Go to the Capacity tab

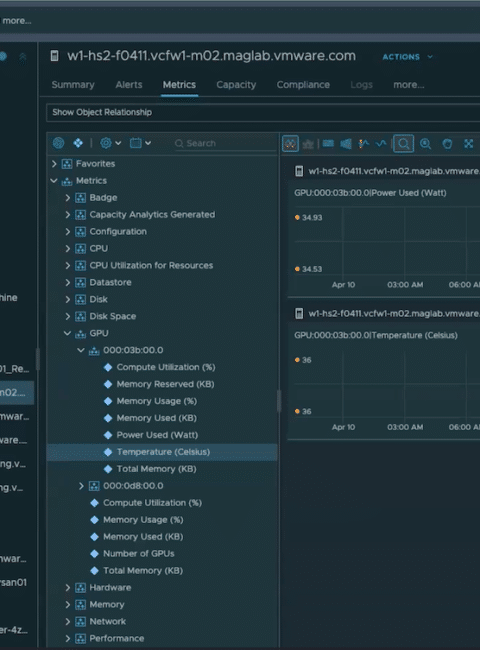(236, 85)
